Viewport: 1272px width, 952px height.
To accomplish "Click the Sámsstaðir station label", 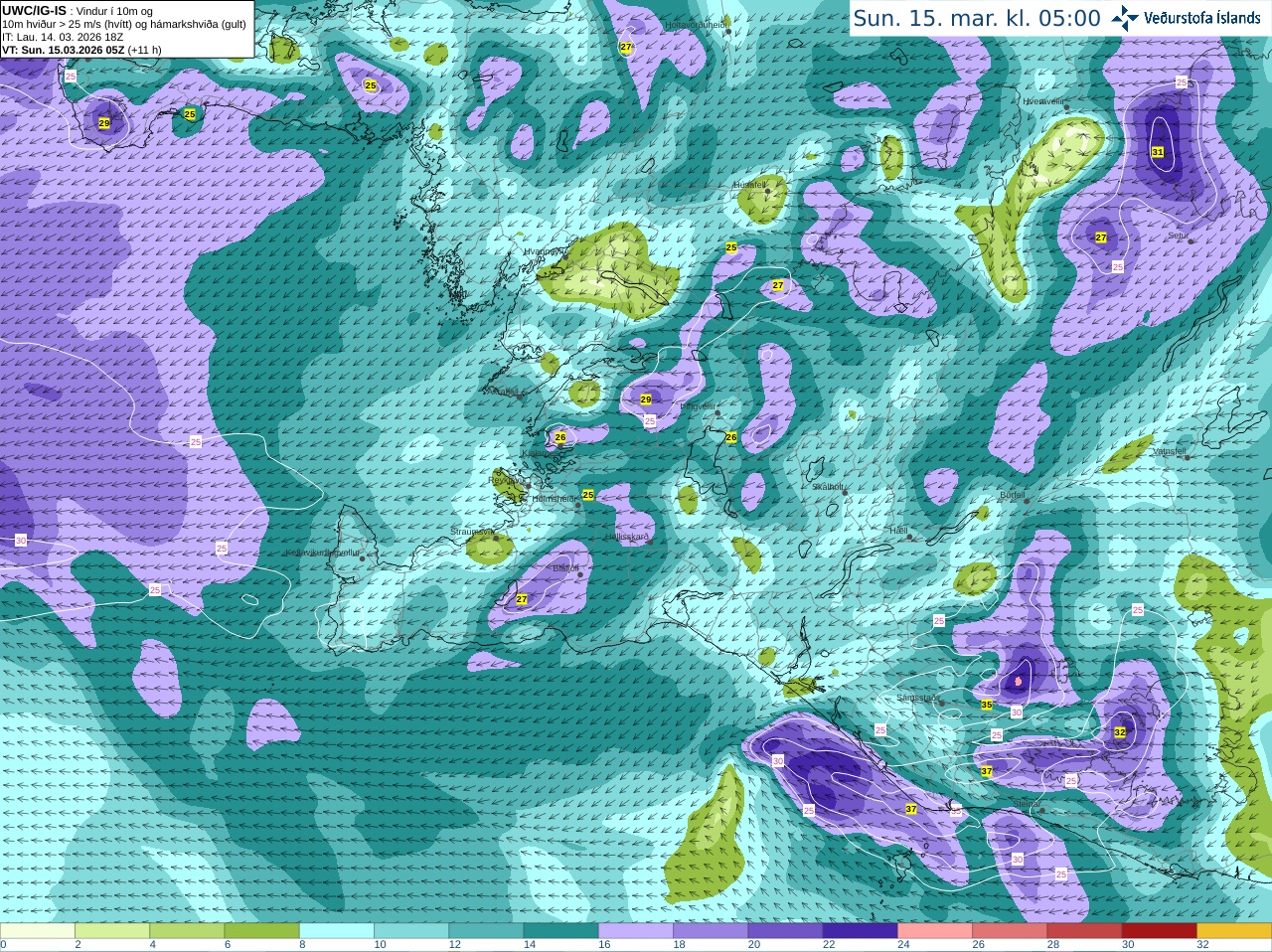I will coord(916,698).
